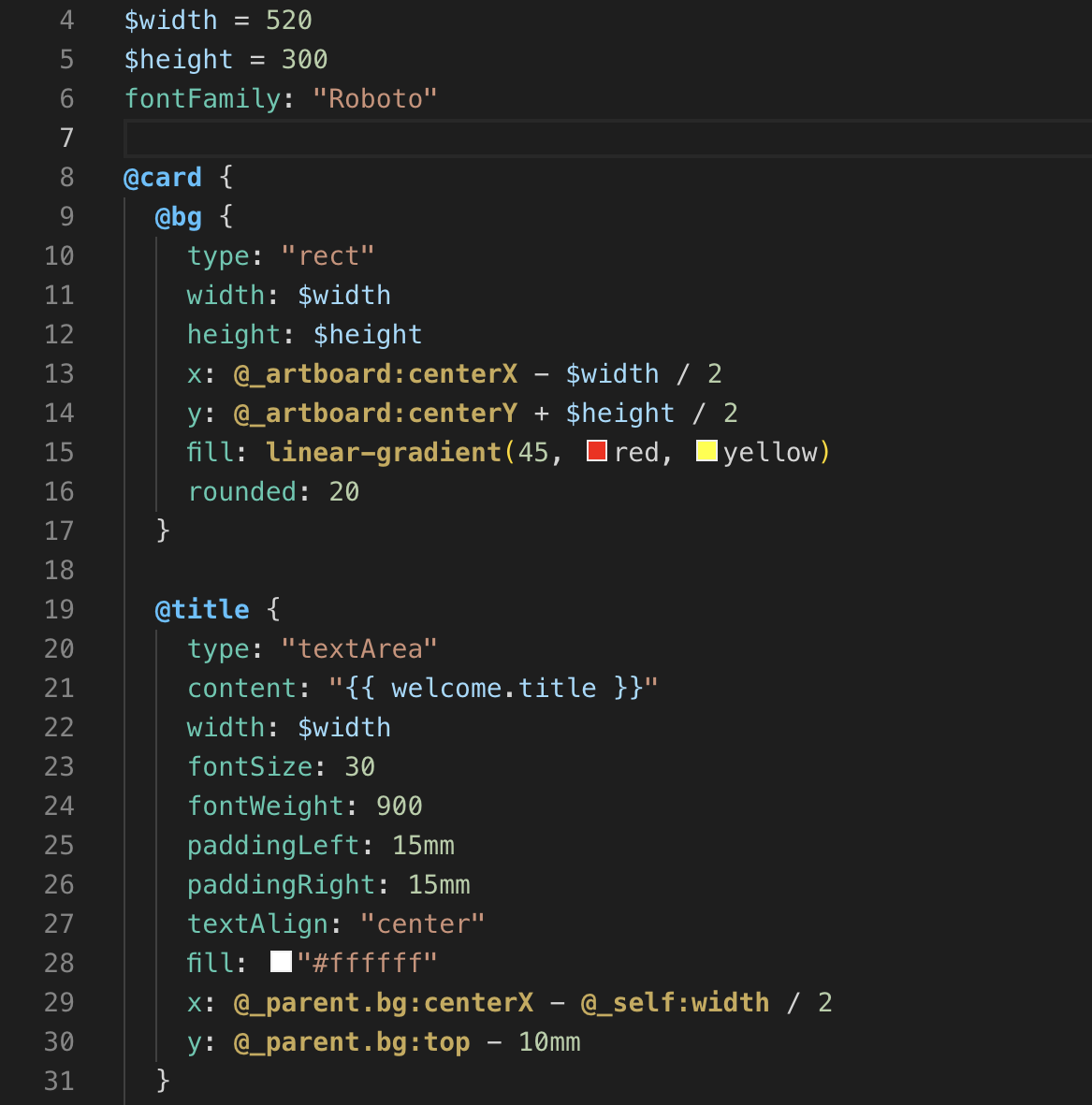Click the $height = 300 declaration

point(226,59)
